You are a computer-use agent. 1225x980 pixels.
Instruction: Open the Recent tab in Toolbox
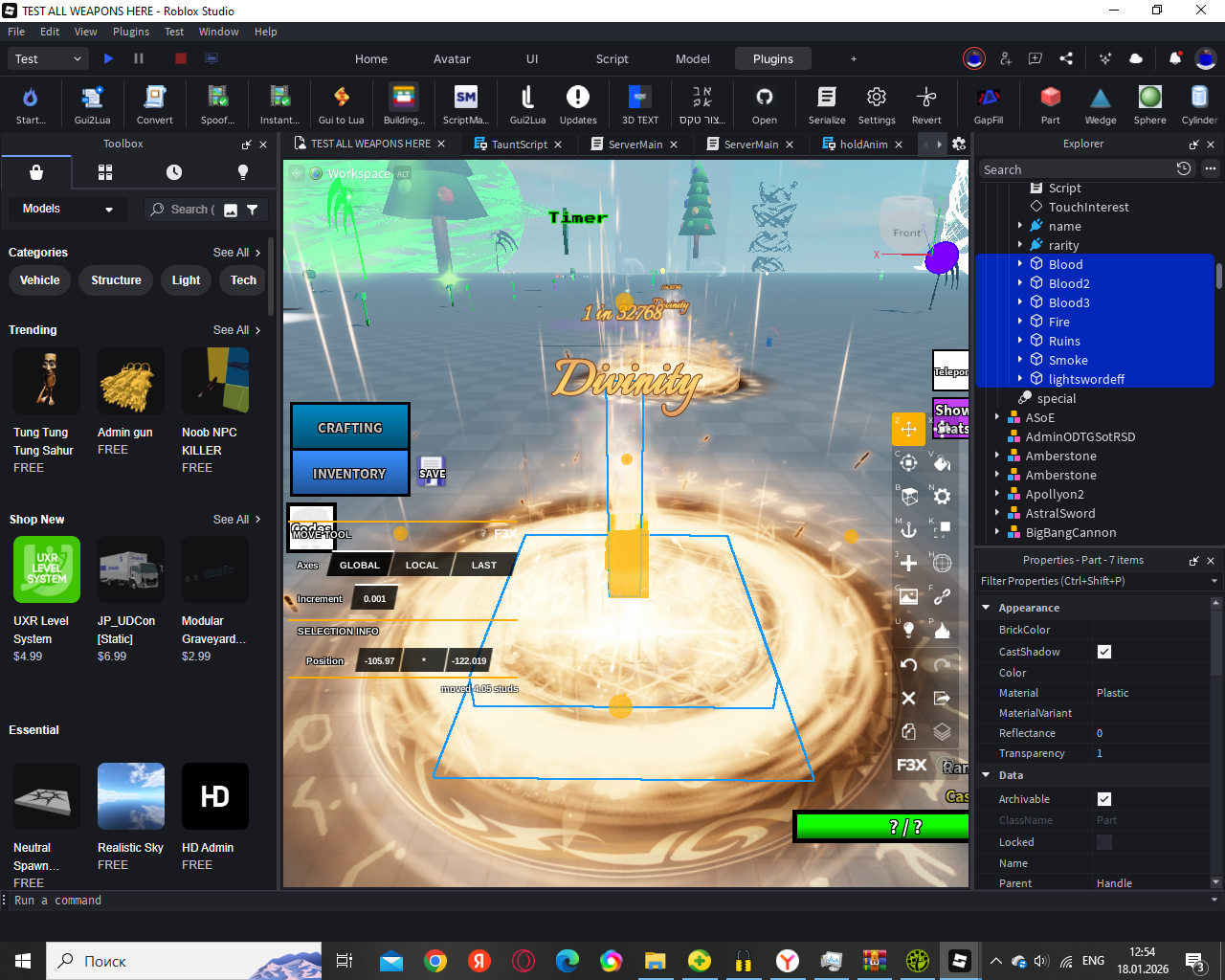coord(174,172)
